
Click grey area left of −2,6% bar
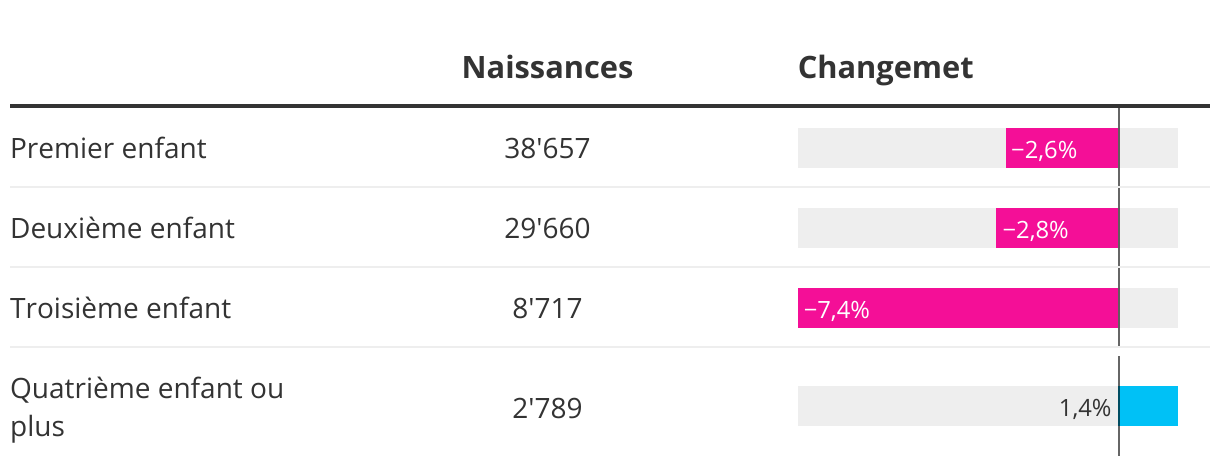click(900, 149)
